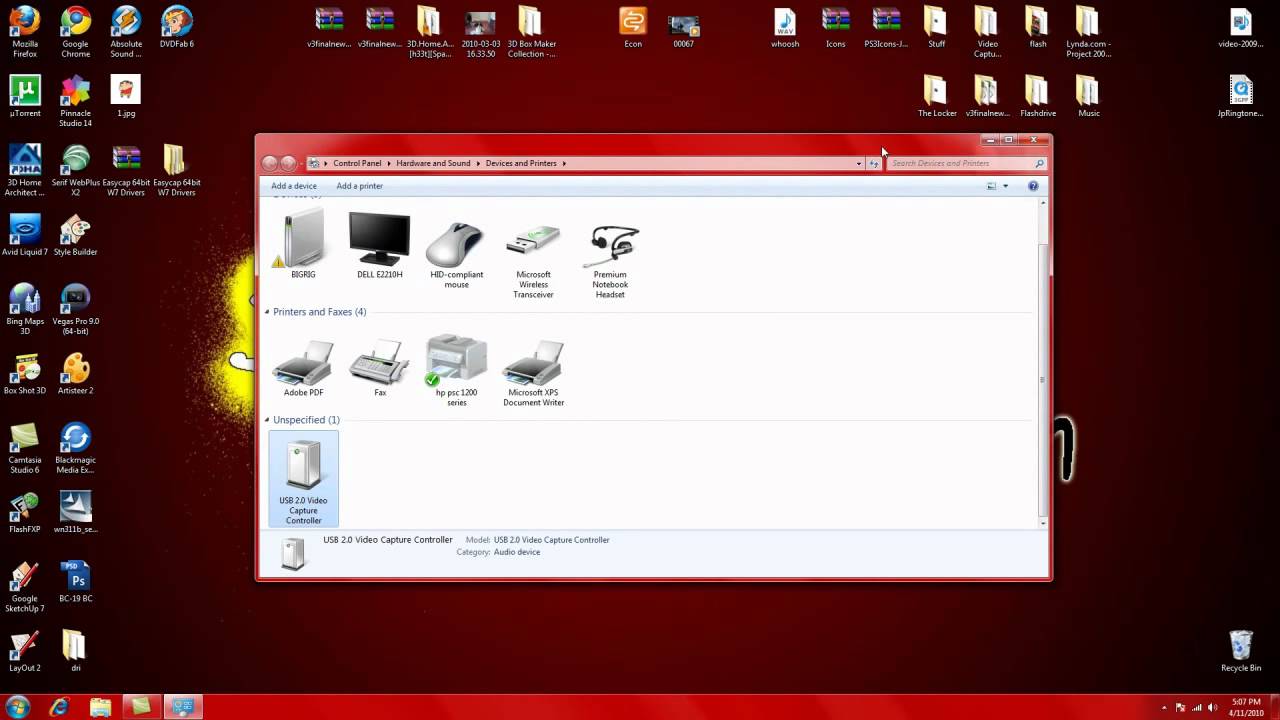
Task: Open the view options dropdown arrow
Action: (x=1005, y=186)
